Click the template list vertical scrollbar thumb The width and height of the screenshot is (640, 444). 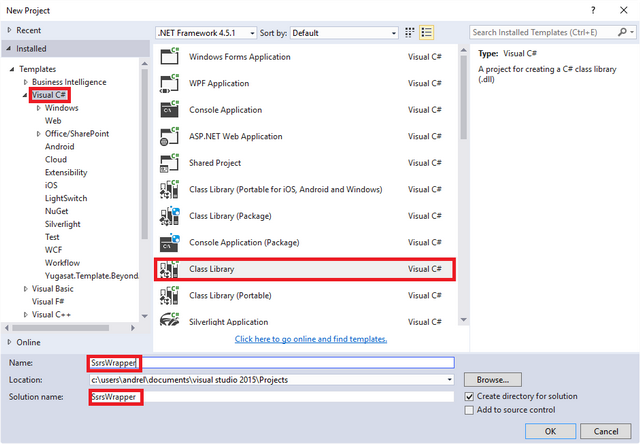tap(463, 97)
